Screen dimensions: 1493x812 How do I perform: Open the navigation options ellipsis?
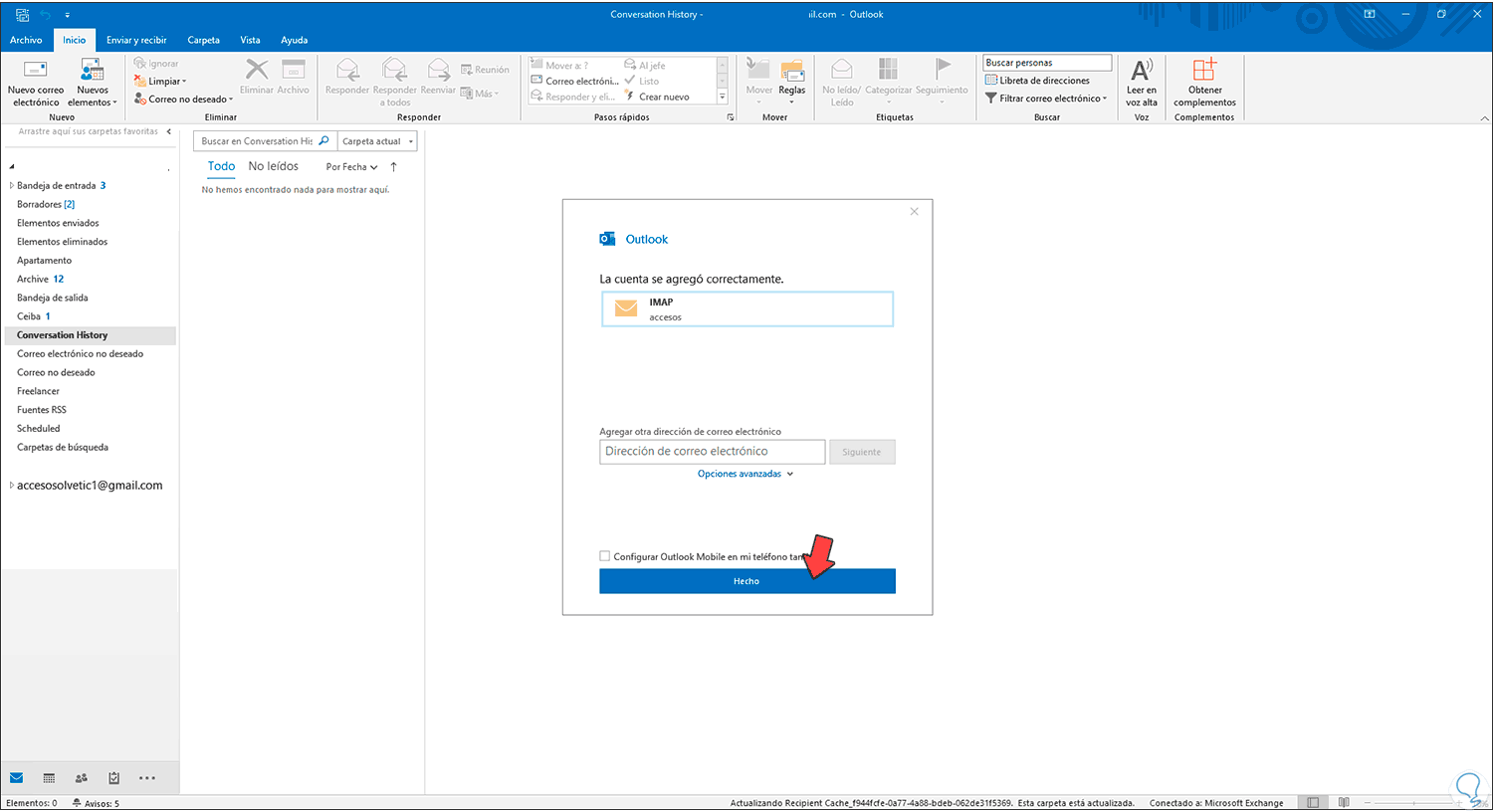pos(147,778)
